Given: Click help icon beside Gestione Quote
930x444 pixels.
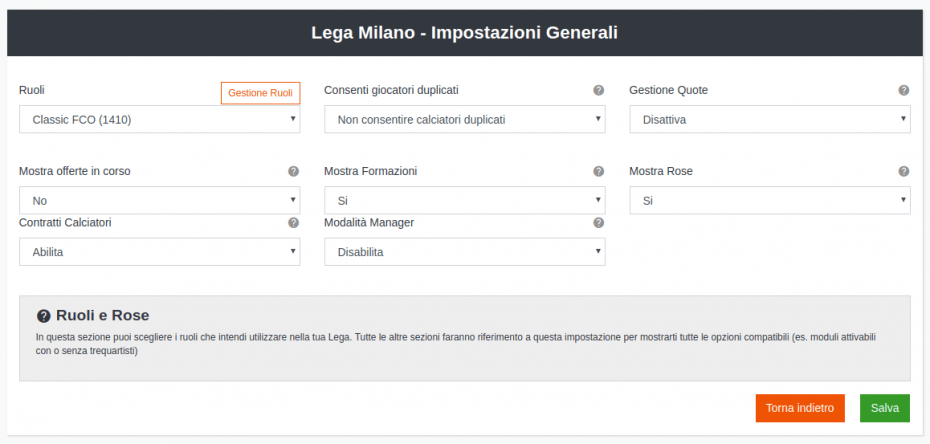Looking at the screenshot, I should tap(903, 90).
